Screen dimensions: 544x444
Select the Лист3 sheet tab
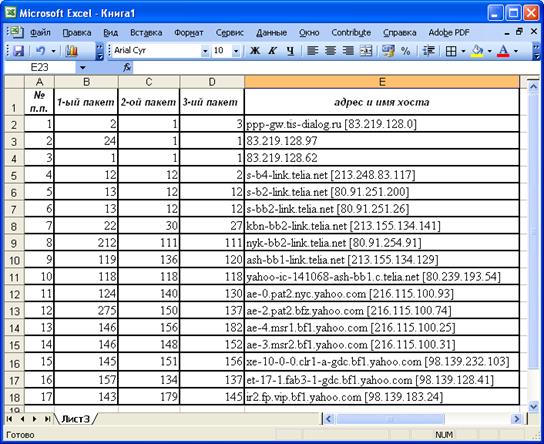[75, 419]
